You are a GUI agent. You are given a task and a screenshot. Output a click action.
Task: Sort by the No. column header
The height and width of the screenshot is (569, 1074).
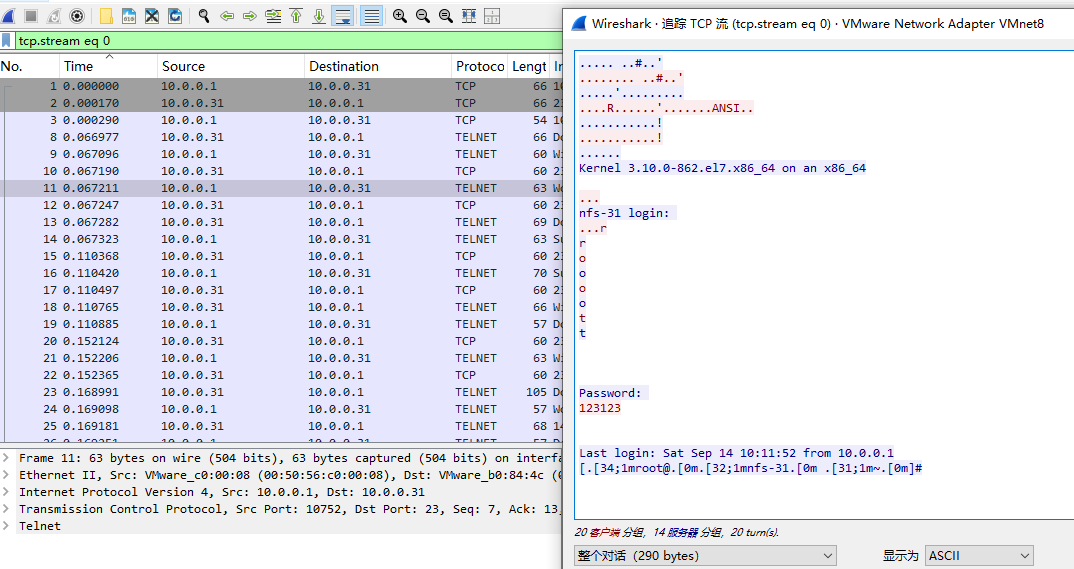(x=29, y=66)
